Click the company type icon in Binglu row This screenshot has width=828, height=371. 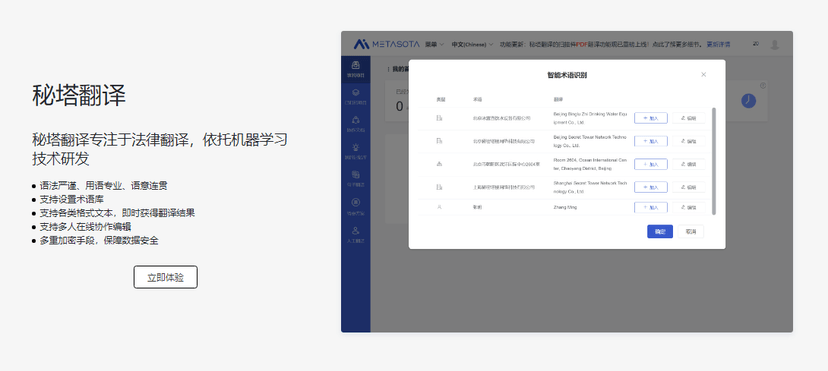pyautogui.click(x=439, y=118)
